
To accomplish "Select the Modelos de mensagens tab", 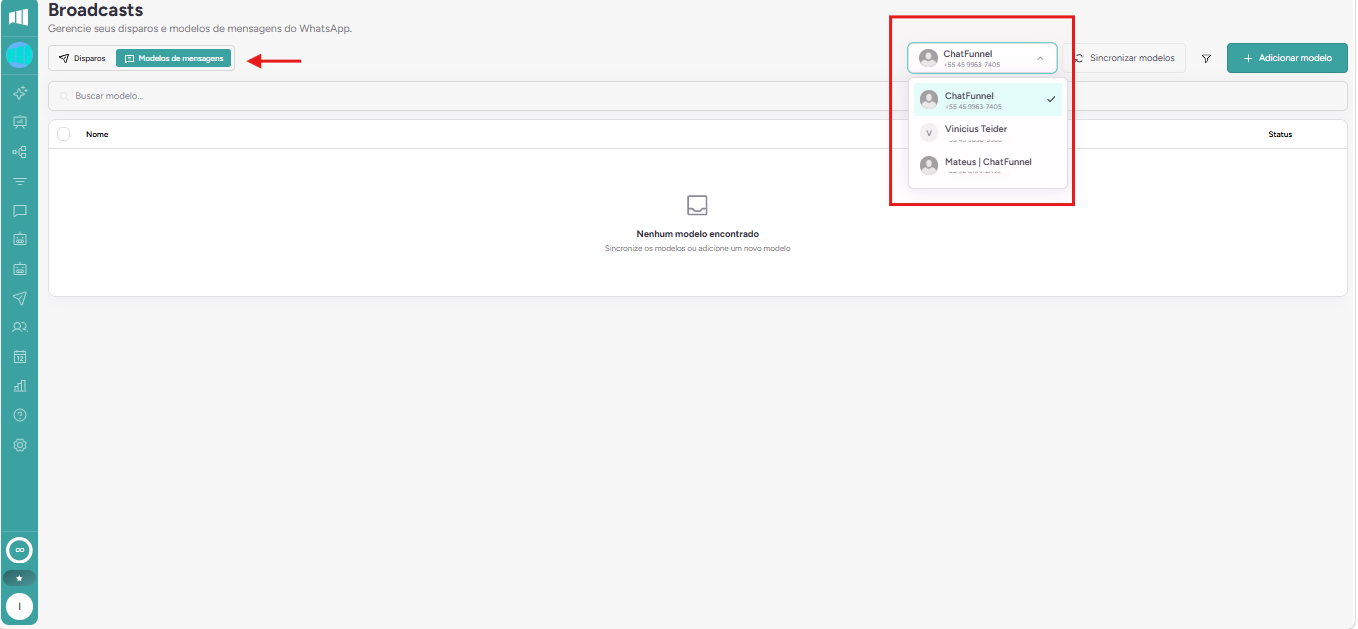I will 174,58.
